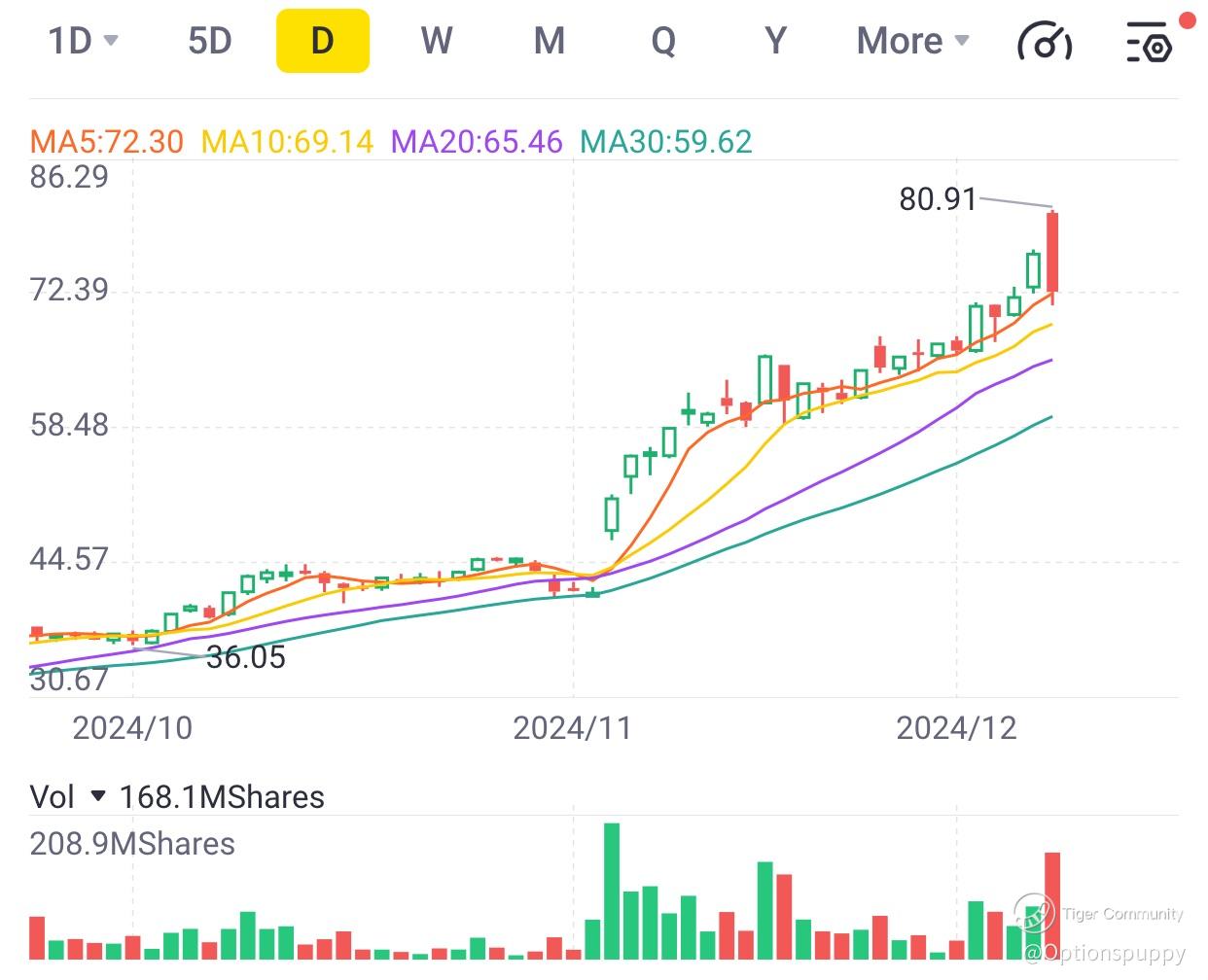Switch to the Y yearly tab
This screenshot has width=1208, height=980.
[x=775, y=41]
